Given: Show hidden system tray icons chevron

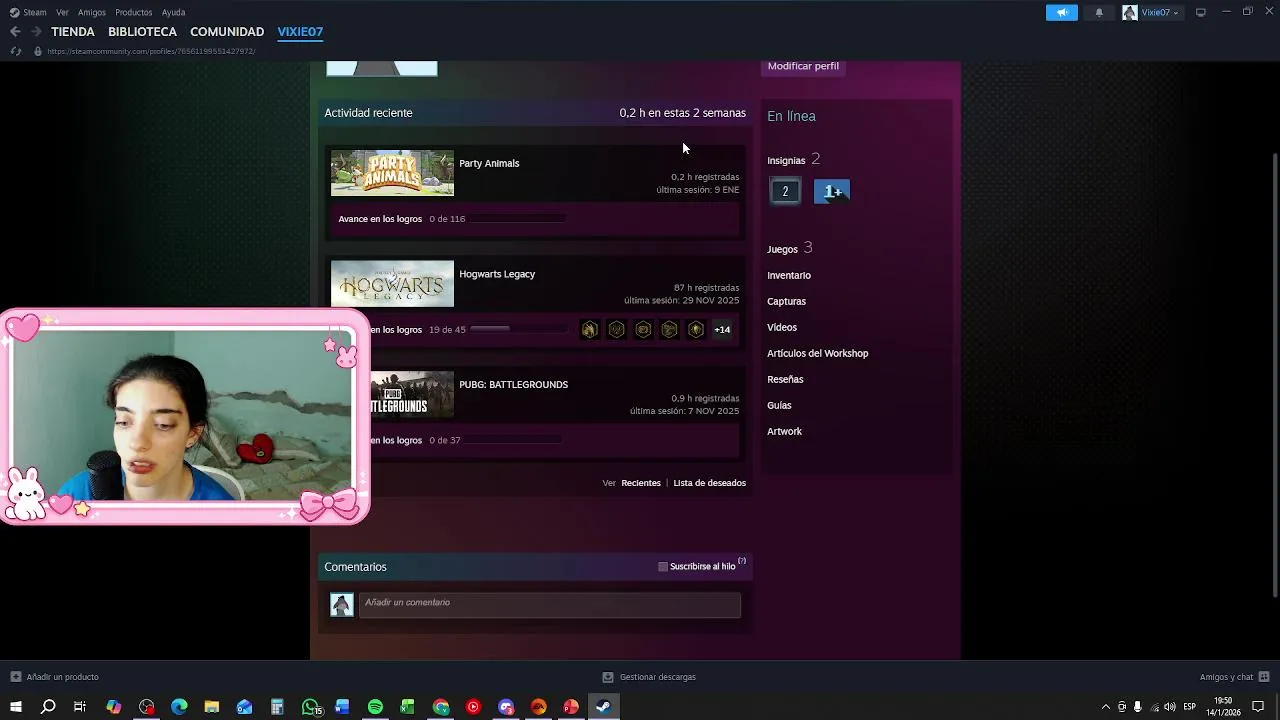Looking at the screenshot, I should pos(1105,707).
